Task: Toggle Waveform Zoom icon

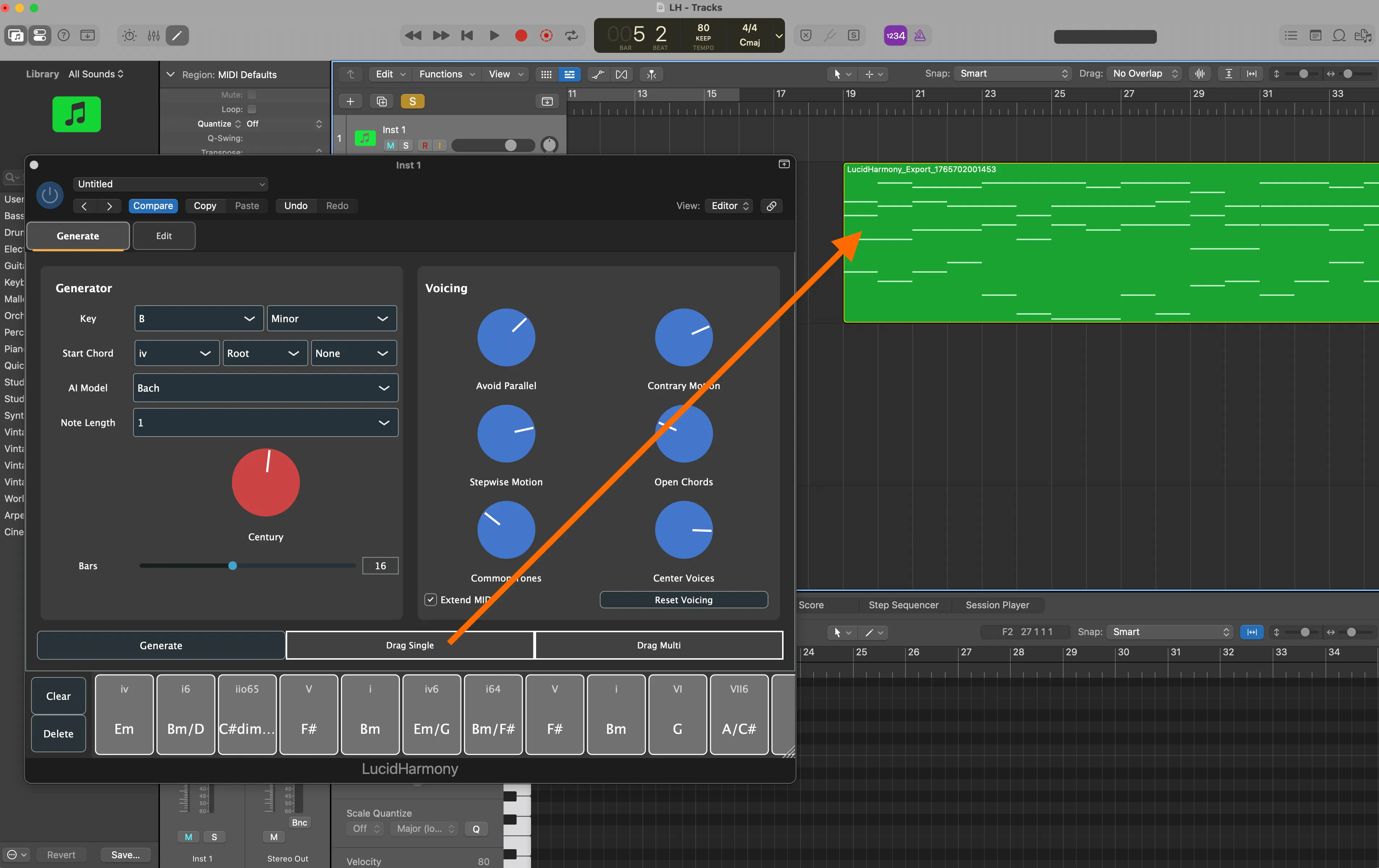Action: (x=1199, y=74)
